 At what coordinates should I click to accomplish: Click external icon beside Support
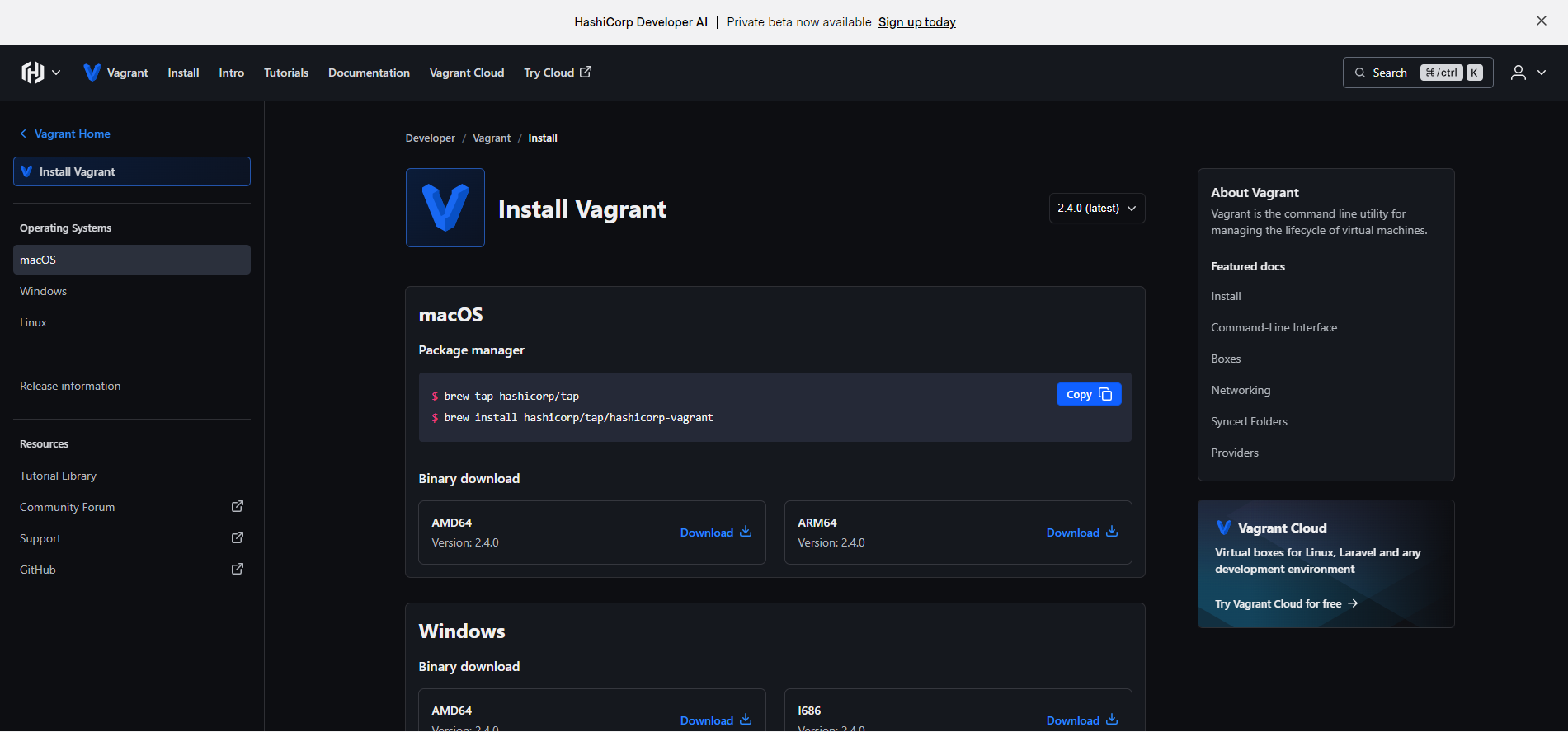tap(238, 537)
